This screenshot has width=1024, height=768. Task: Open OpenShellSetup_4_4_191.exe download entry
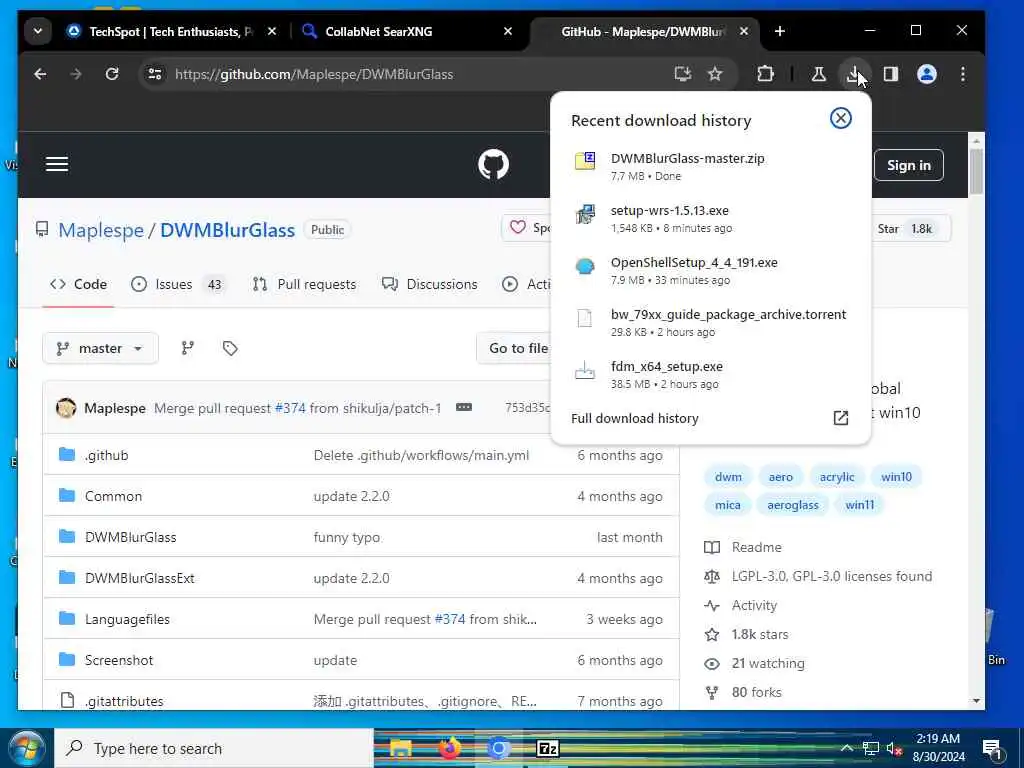pyautogui.click(x=711, y=270)
